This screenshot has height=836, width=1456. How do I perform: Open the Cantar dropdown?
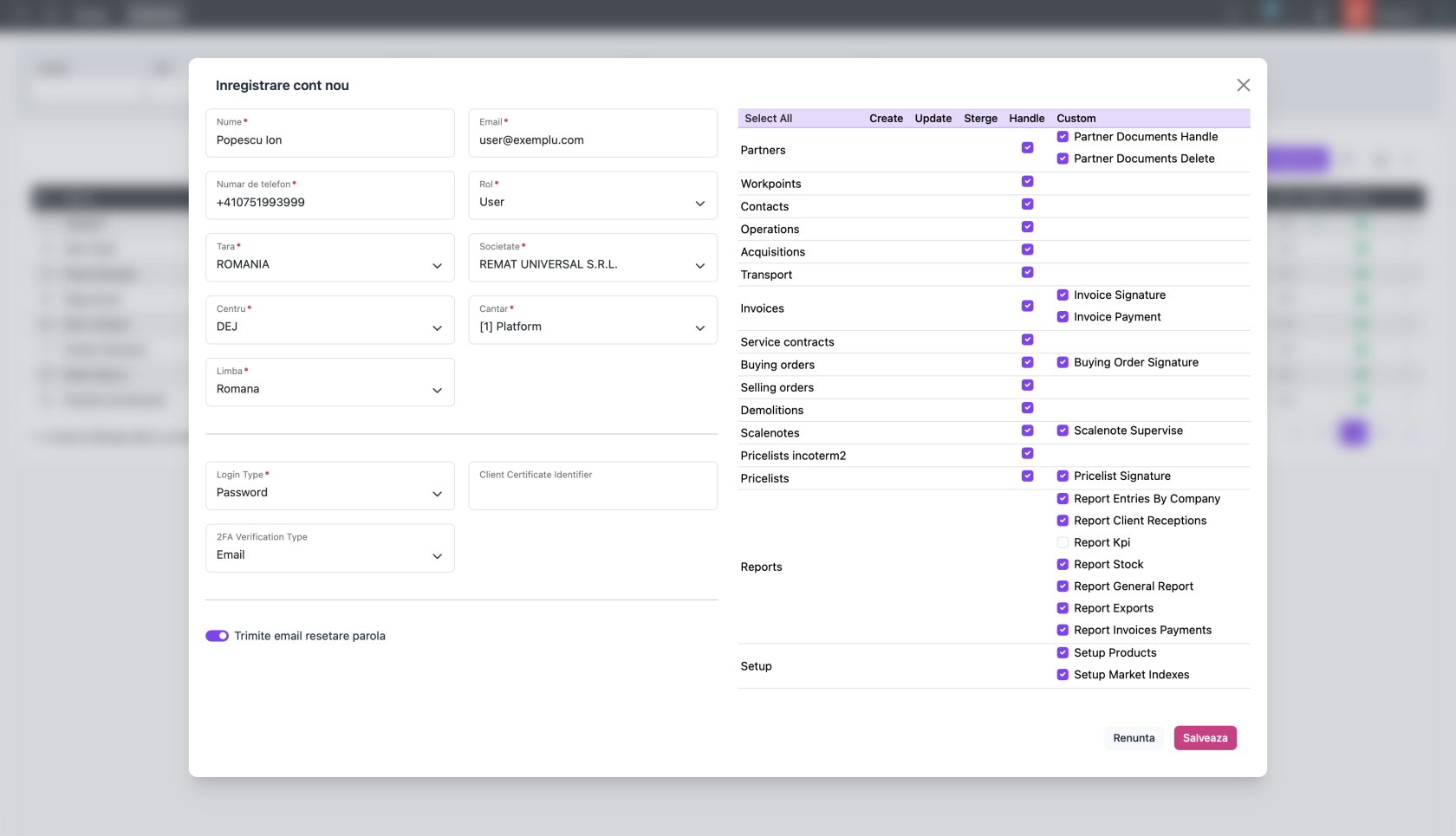[x=593, y=320]
